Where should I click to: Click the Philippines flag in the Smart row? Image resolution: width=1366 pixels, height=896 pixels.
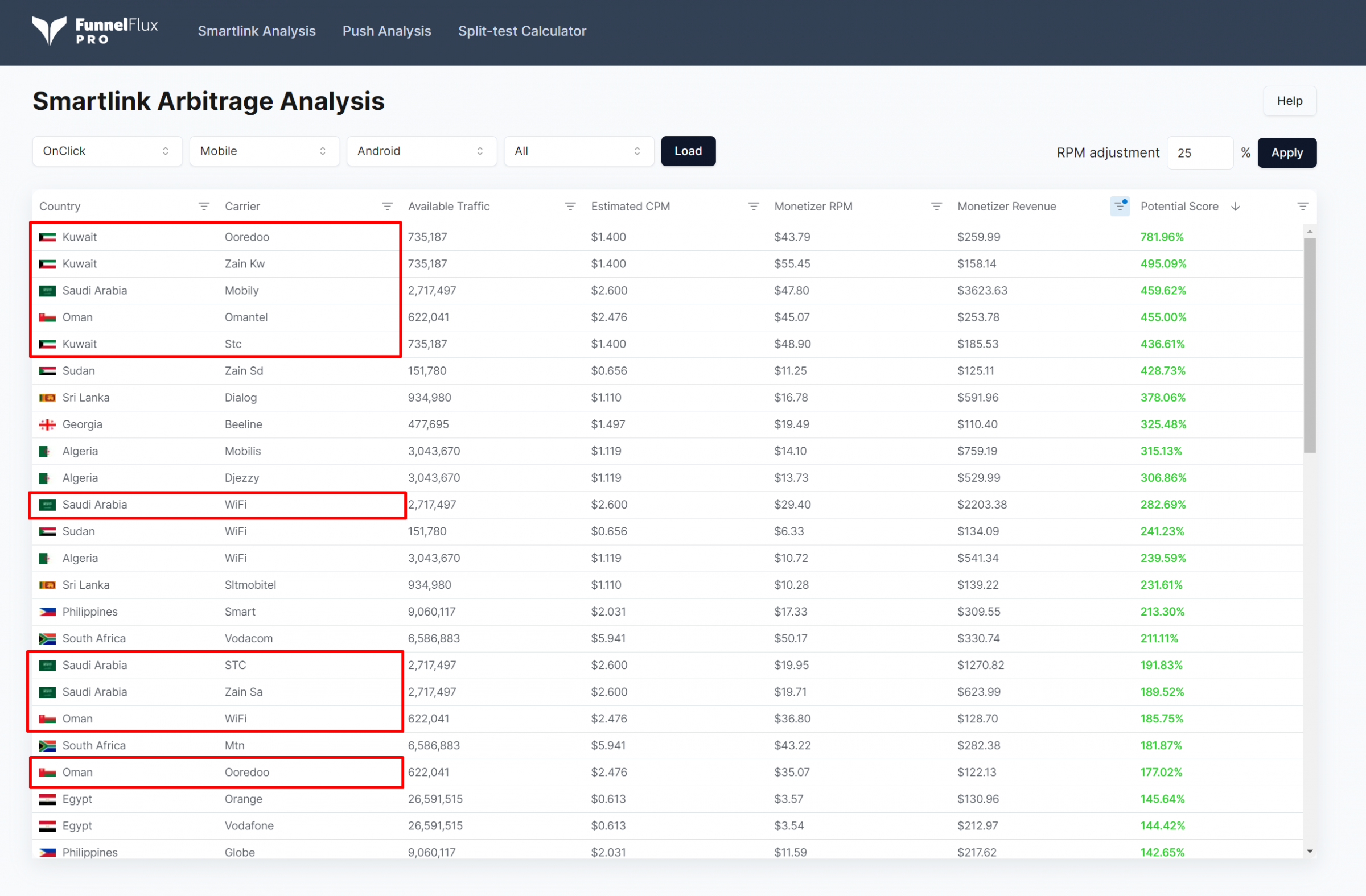(x=47, y=612)
